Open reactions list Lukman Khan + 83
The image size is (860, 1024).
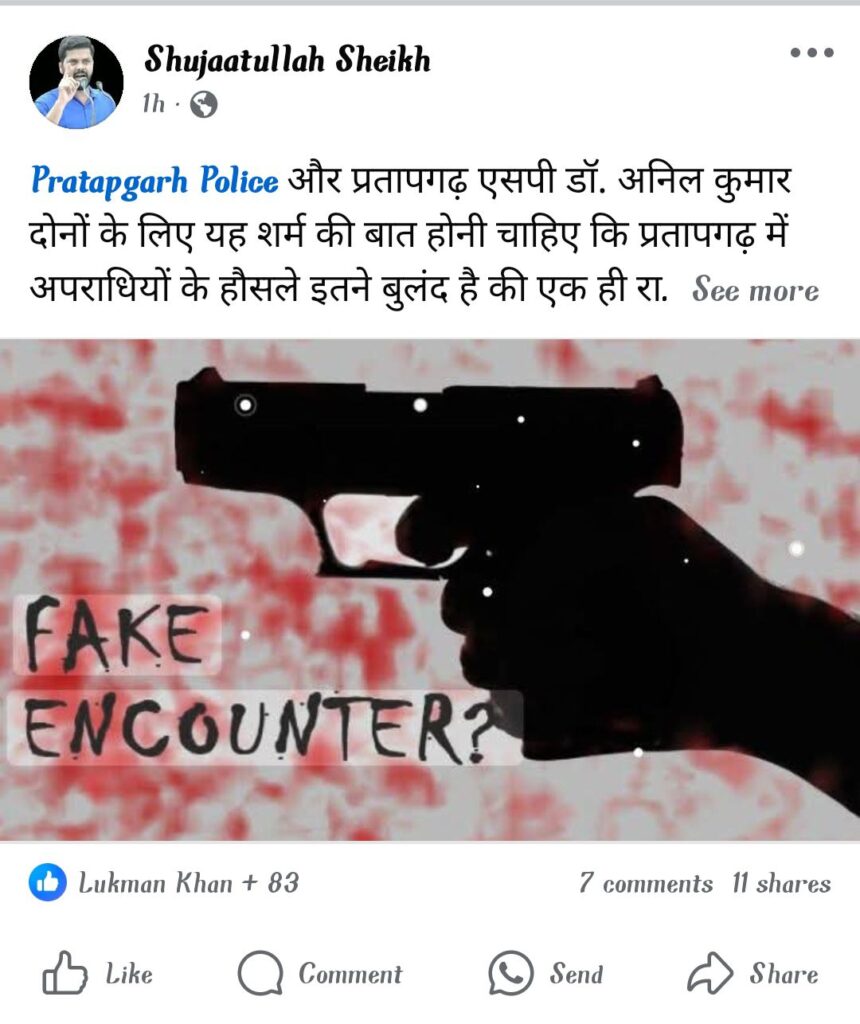tap(189, 883)
